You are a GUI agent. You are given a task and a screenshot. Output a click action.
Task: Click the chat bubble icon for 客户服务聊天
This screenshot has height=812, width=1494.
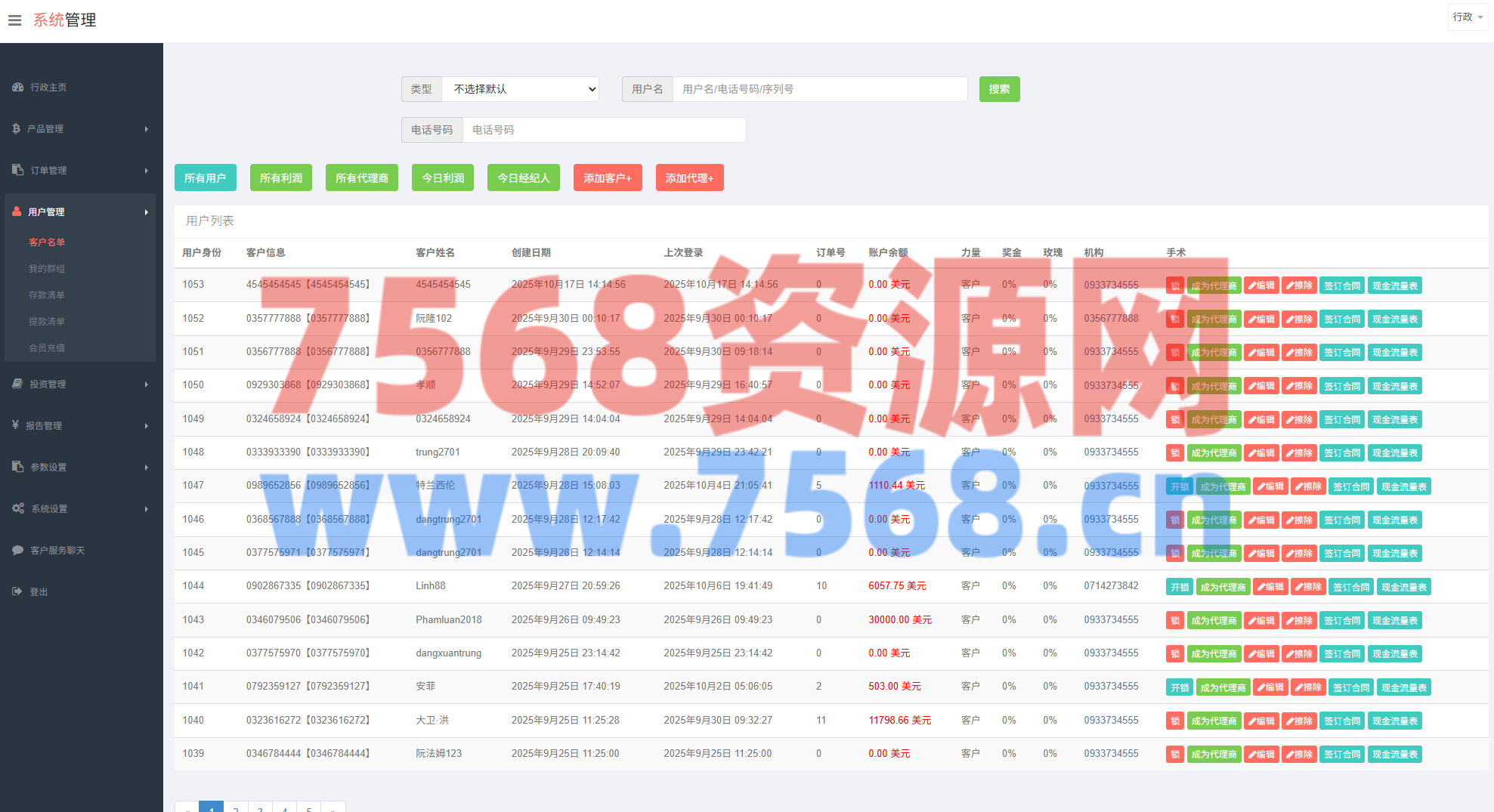tap(17, 550)
